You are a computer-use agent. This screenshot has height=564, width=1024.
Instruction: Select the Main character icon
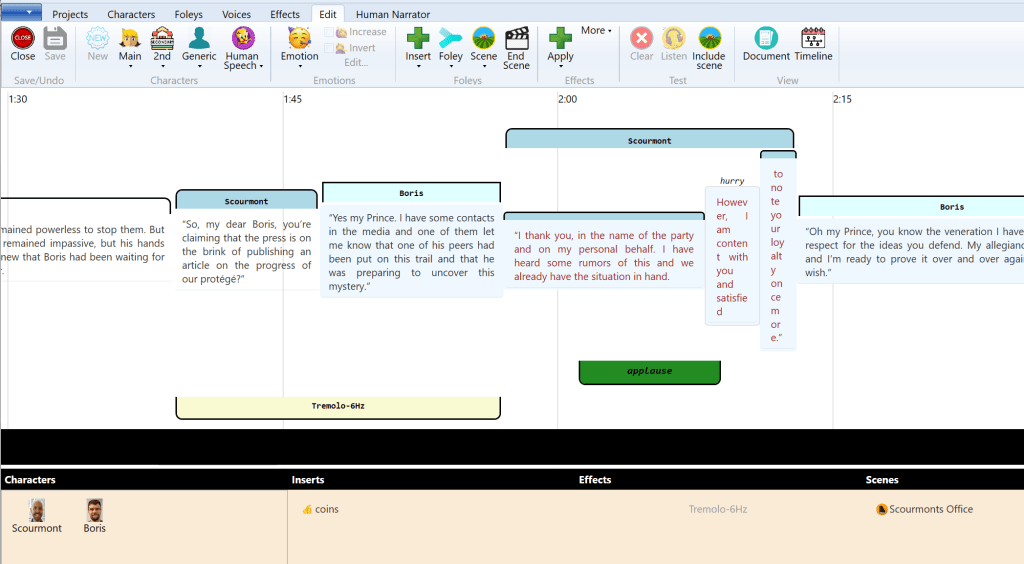pos(130,39)
